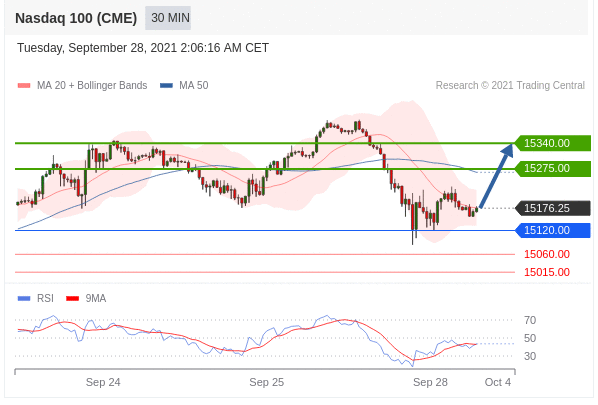The width and height of the screenshot is (598, 405).
Task: Click the 15275.00 green resistance label
Action: 553,168
